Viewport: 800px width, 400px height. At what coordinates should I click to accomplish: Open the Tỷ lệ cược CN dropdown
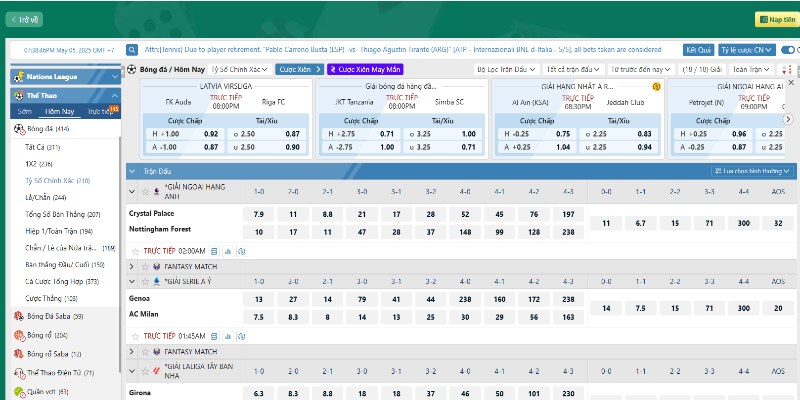click(x=746, y=49)
